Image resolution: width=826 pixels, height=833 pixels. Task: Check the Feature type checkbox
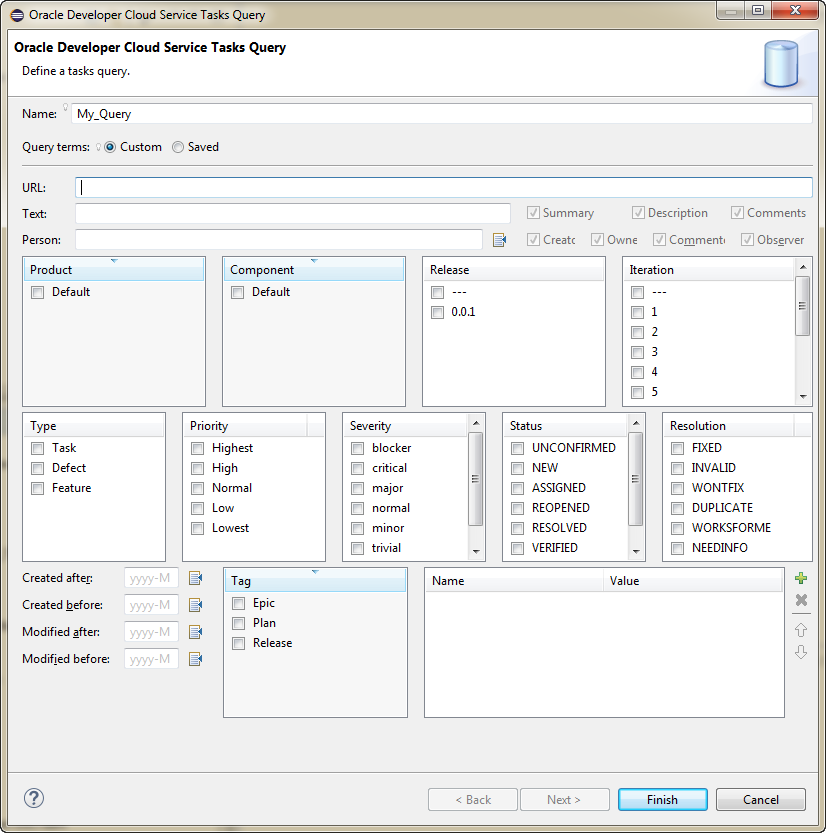[37, 488]
